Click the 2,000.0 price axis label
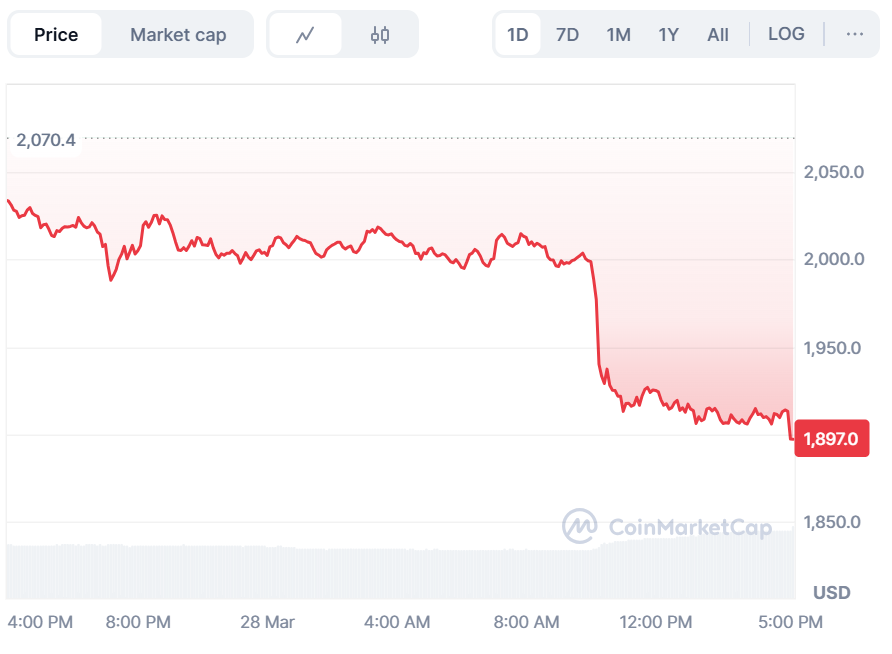The width and height of the screenshot is (892, 654). [833, 260]
